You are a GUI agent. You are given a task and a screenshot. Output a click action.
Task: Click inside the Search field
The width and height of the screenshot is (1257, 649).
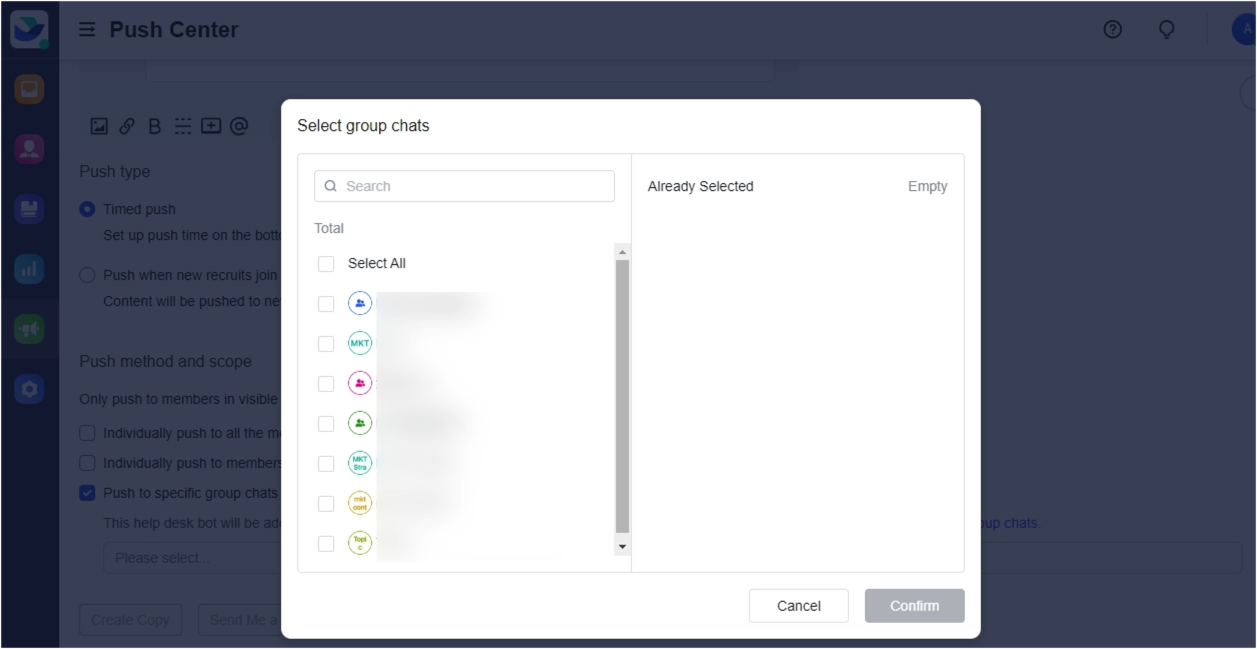click(x=463, y=185)
